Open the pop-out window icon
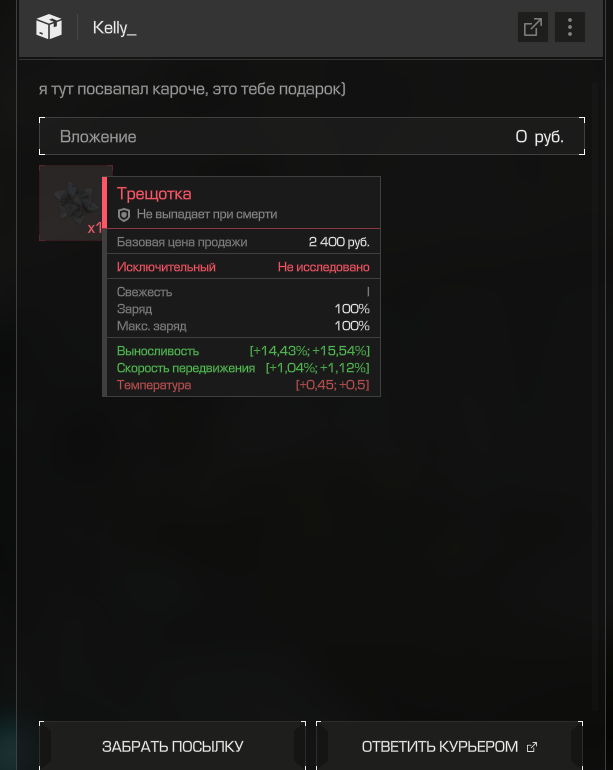 coord(532,27)
